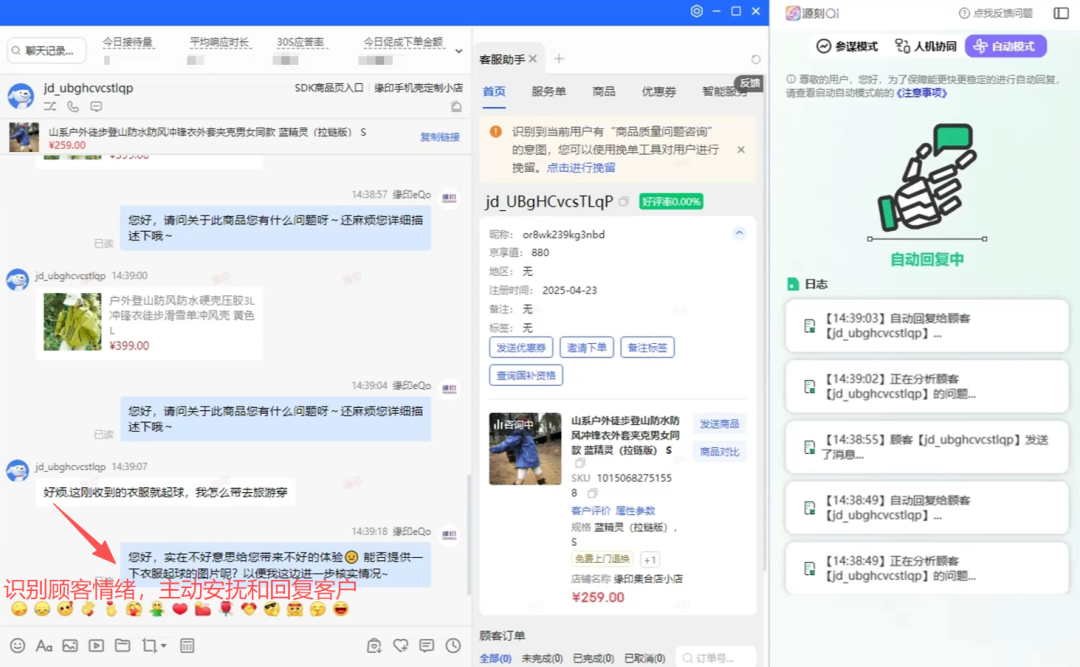Image resolution: width=1080 pixels, height=667 pixels.
Task: Open log entry 14:38:55 顾客发送了消息
Action: click(x=926, y=447)
